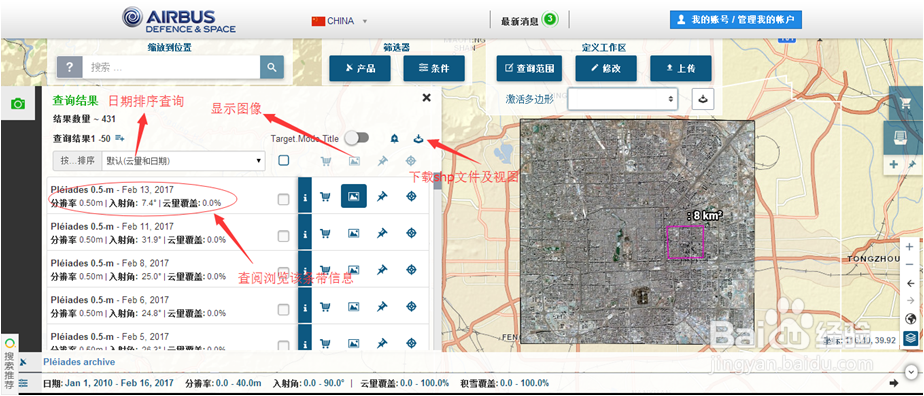Screen dimensions: 924x396
Task: Click the header pin icon above the results list
Action: point(382,160)
